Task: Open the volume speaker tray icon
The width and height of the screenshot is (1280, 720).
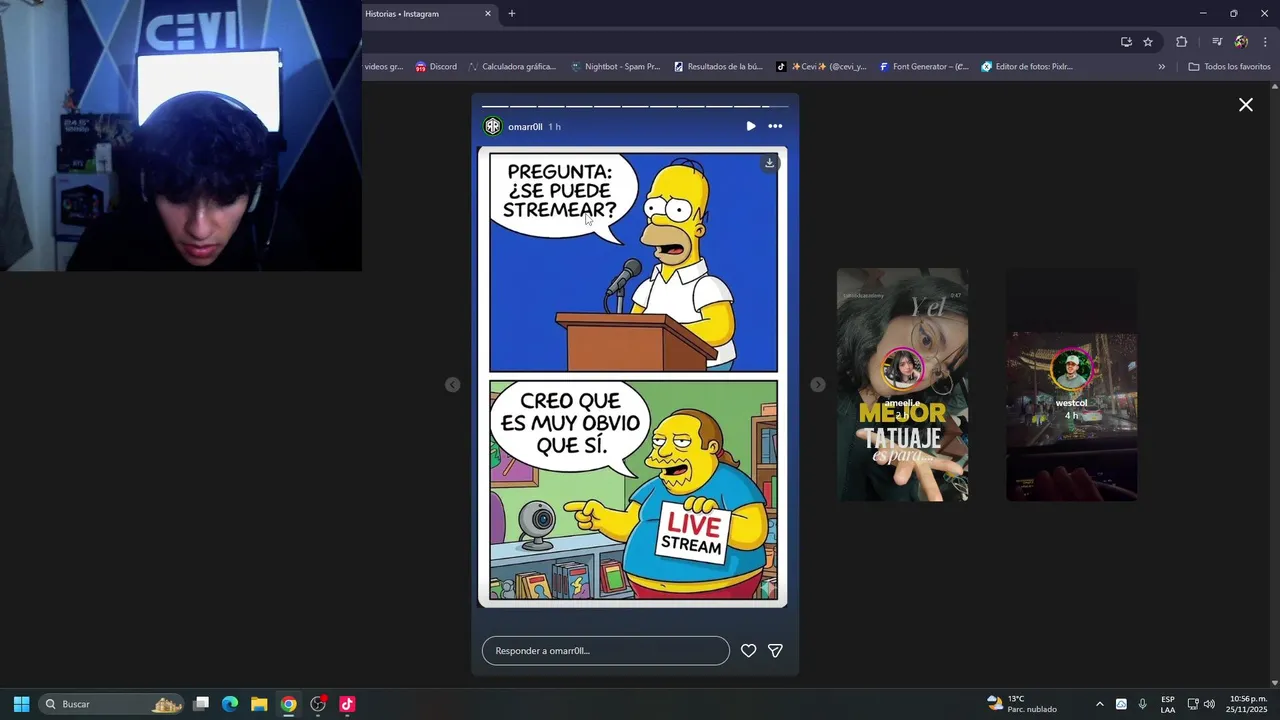Action: coord(1209,704)
